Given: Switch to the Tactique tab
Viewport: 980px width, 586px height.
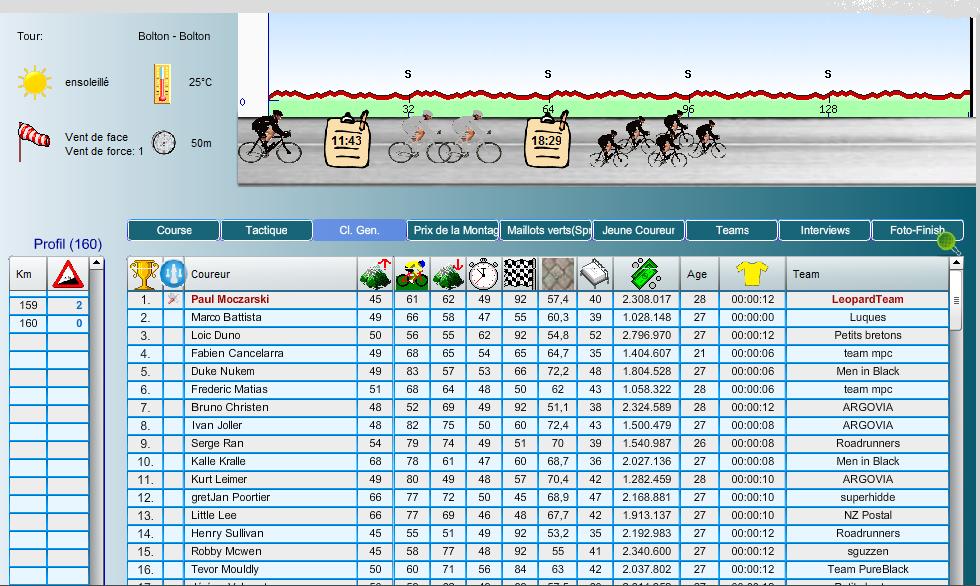Looking at the screenshot, I should [x=266, y=230].
